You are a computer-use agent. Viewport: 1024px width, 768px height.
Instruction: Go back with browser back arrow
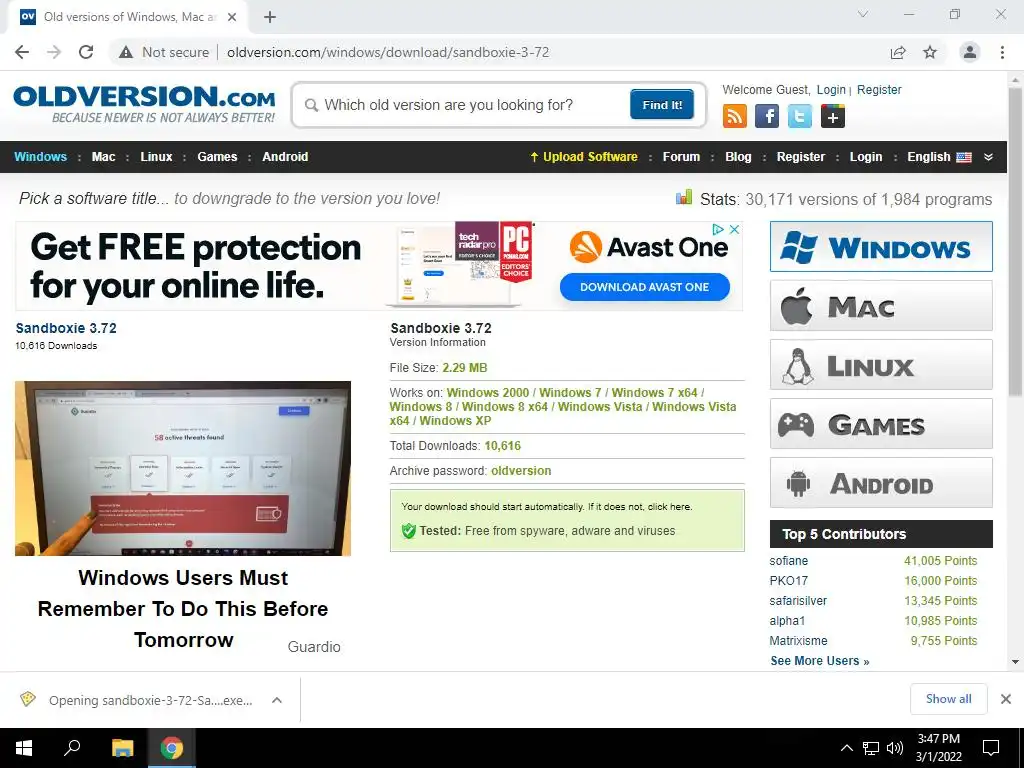click(22, 52)
